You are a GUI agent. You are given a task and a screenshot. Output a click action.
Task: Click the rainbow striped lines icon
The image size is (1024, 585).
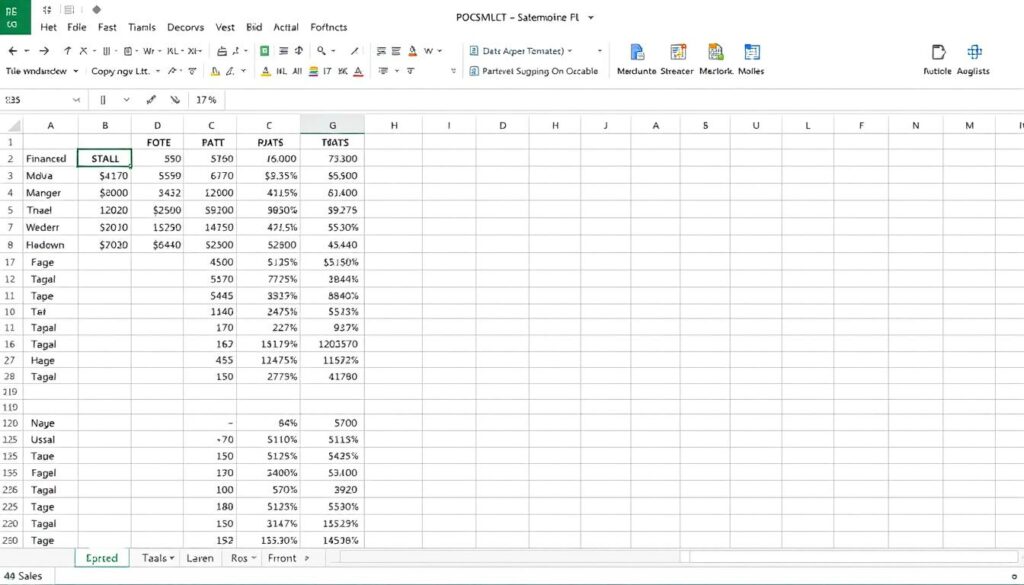click(x=313, y=71)
